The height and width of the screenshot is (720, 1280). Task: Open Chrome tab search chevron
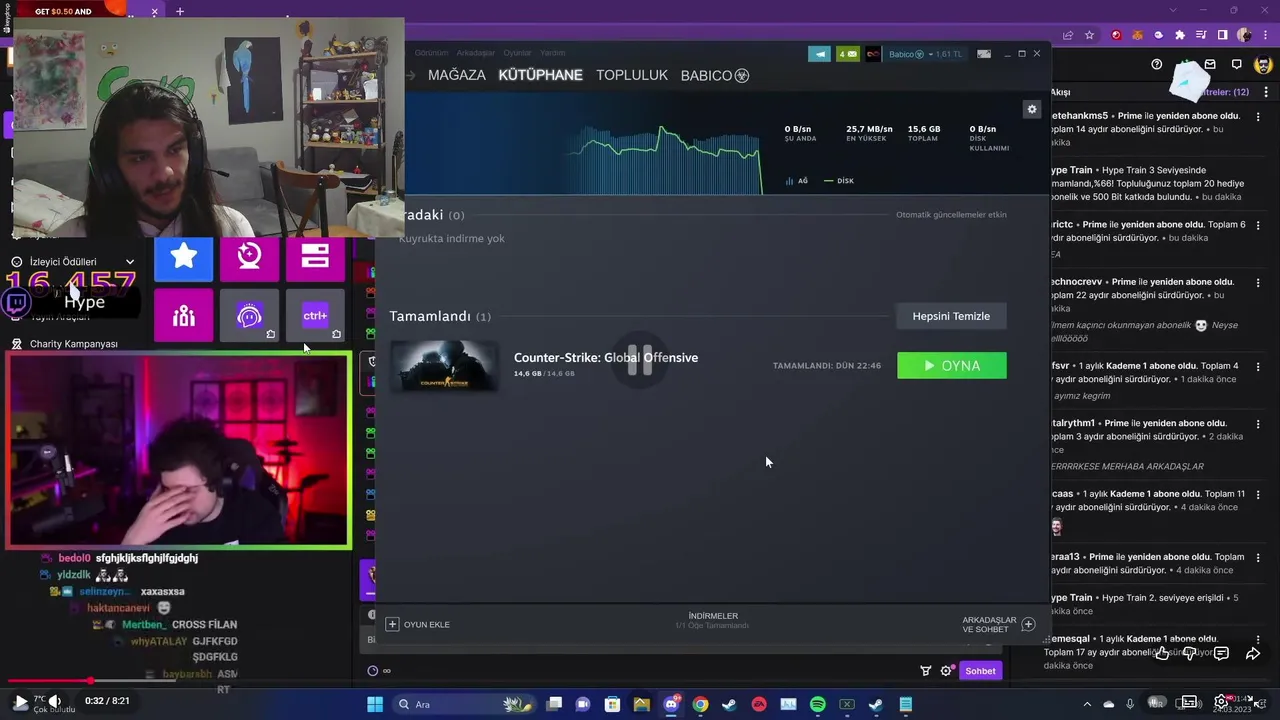pos(1173,10)
